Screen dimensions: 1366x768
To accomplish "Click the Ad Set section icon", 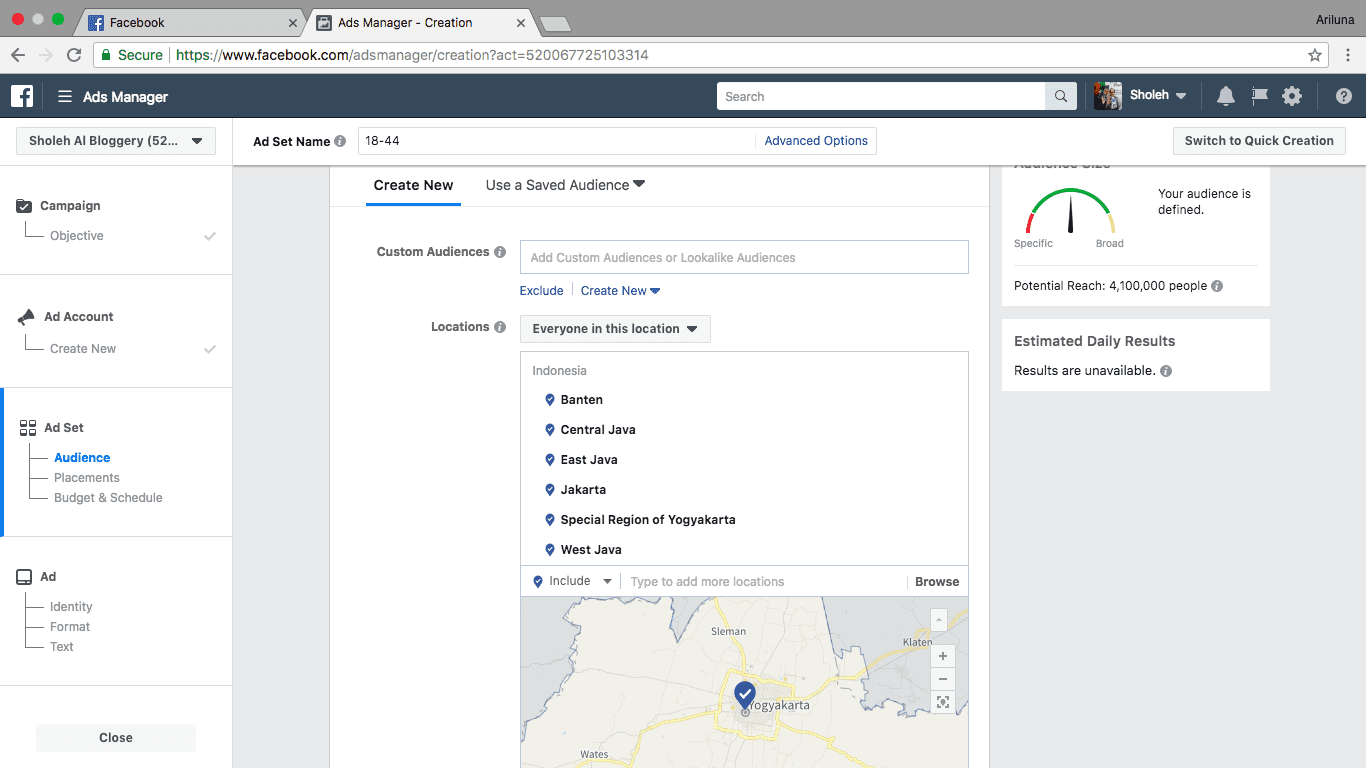I will [28, 428].
